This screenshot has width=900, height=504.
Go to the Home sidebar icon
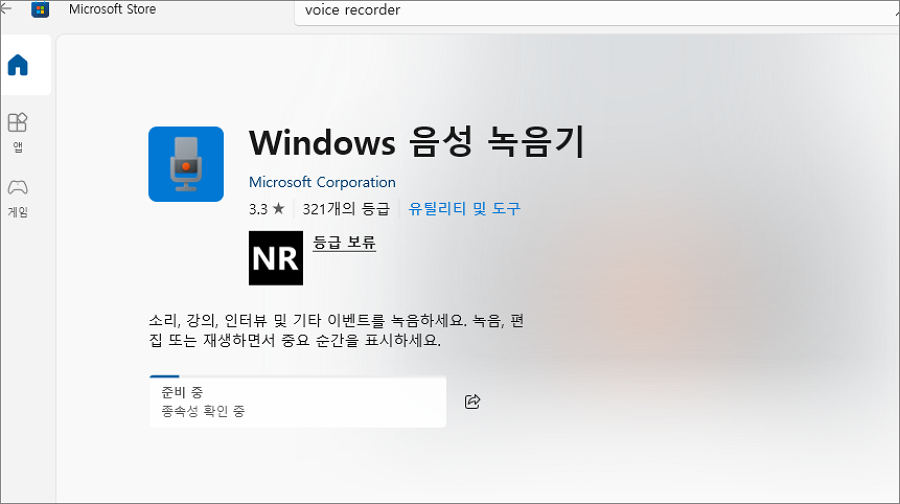pyautogui.click(x=18, y=65)
